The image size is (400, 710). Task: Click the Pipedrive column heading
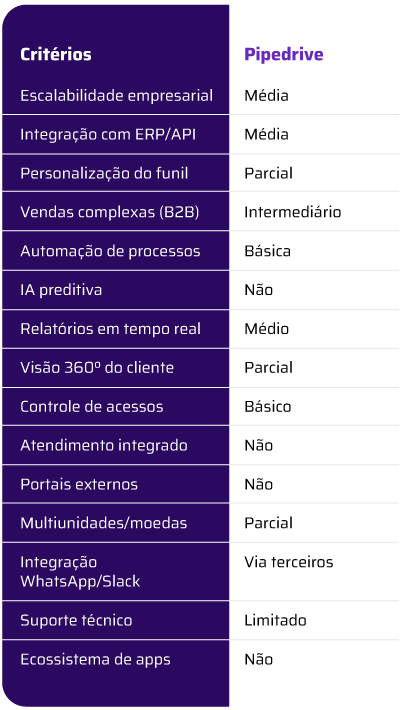click(x=284, y=54)
